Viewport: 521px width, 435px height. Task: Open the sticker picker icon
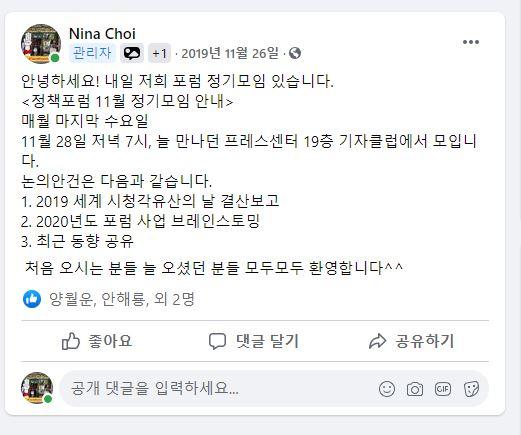(x=471, y=389)
